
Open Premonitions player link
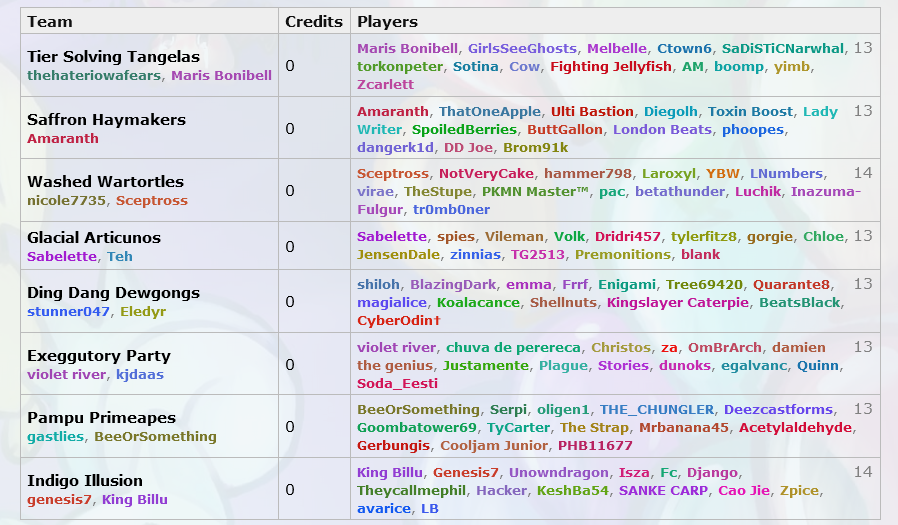(x=623, y=254)
